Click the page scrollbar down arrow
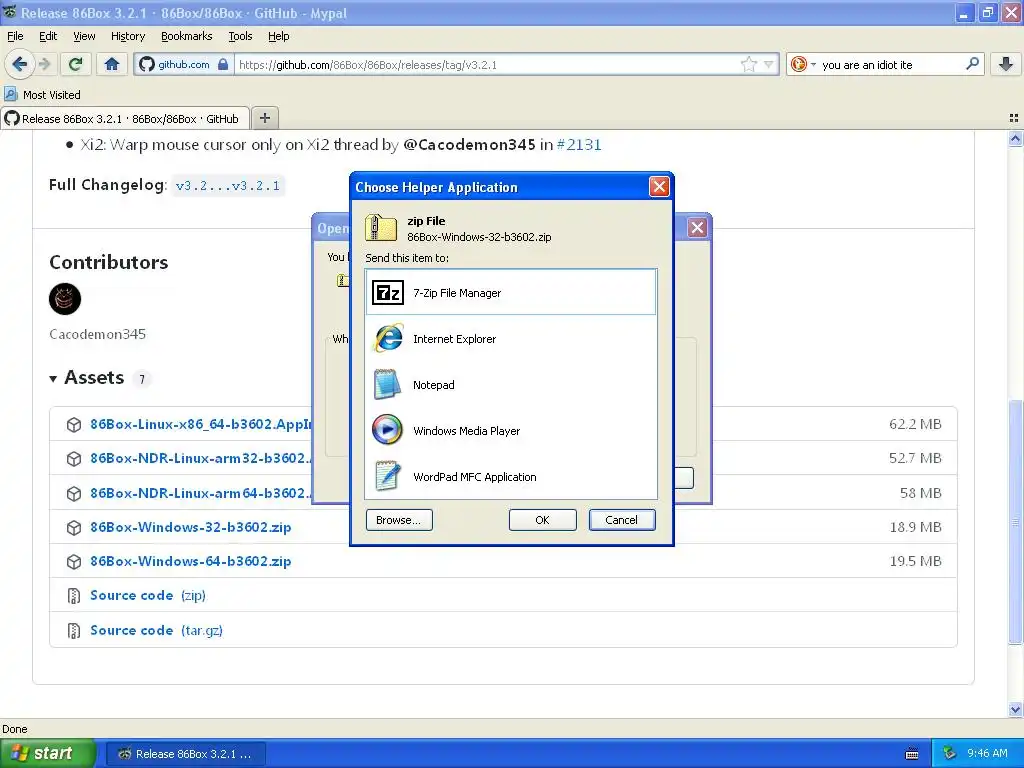Image resolution: width=1024 pixels, height=768 pixels. click(x=1015, y=709)
